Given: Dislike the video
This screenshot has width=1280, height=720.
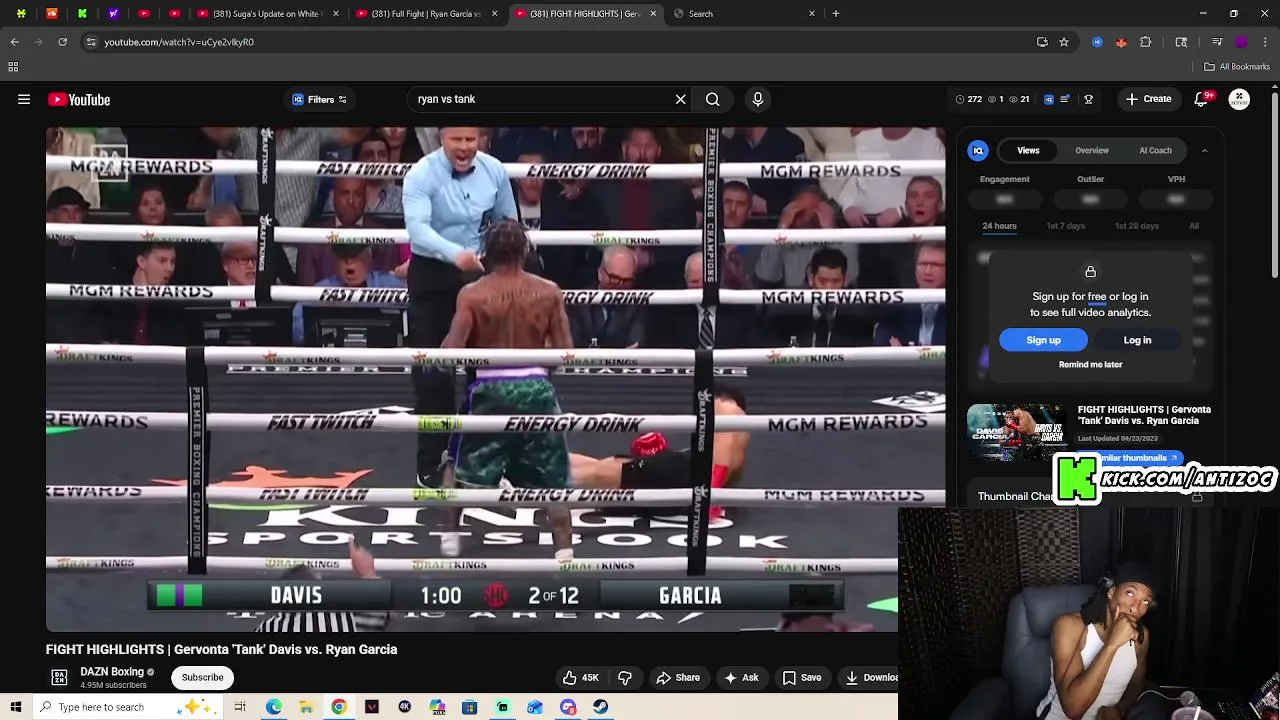Looking at the screenshot, I should pyautogui.click(x=625, y=677).
